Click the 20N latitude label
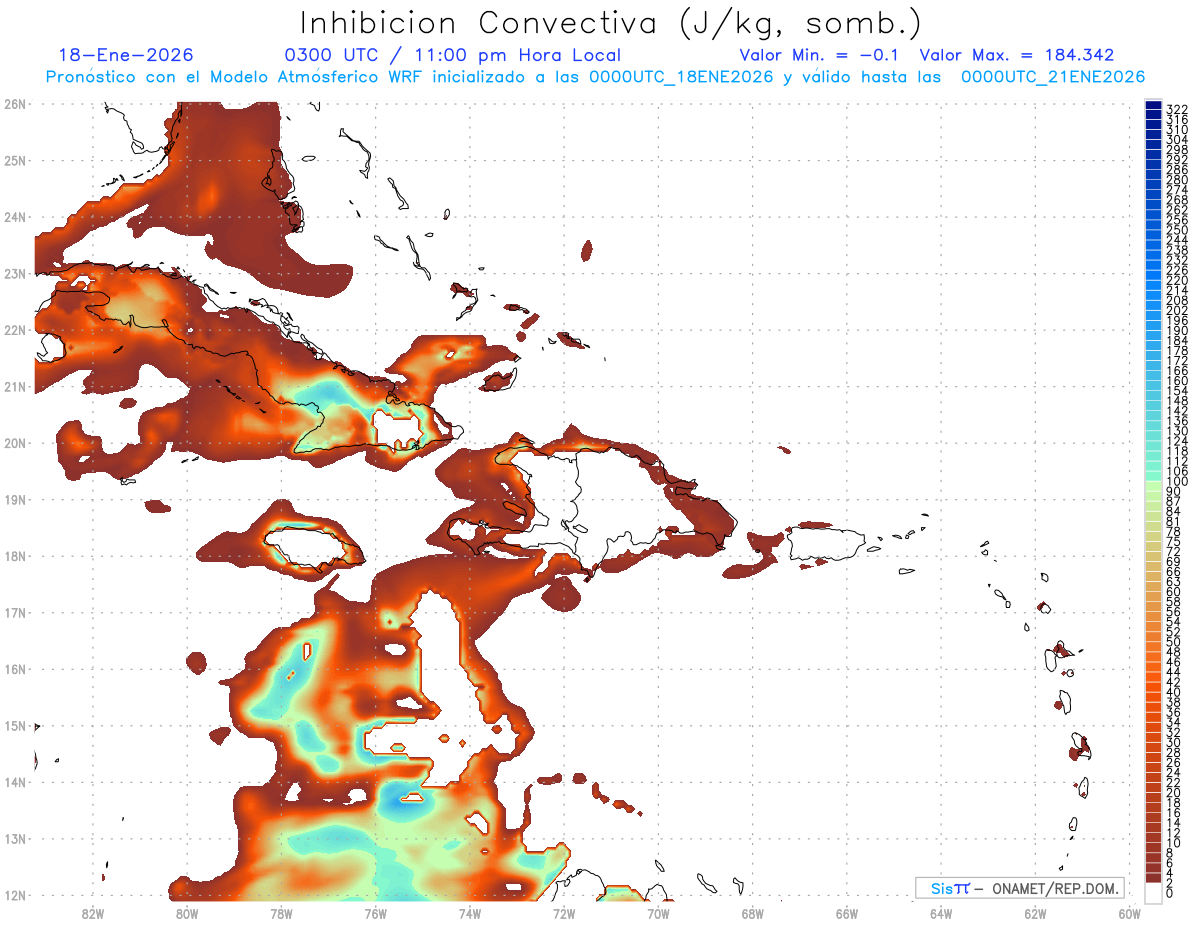1200x927 pixels. click(x=15, y=442)
